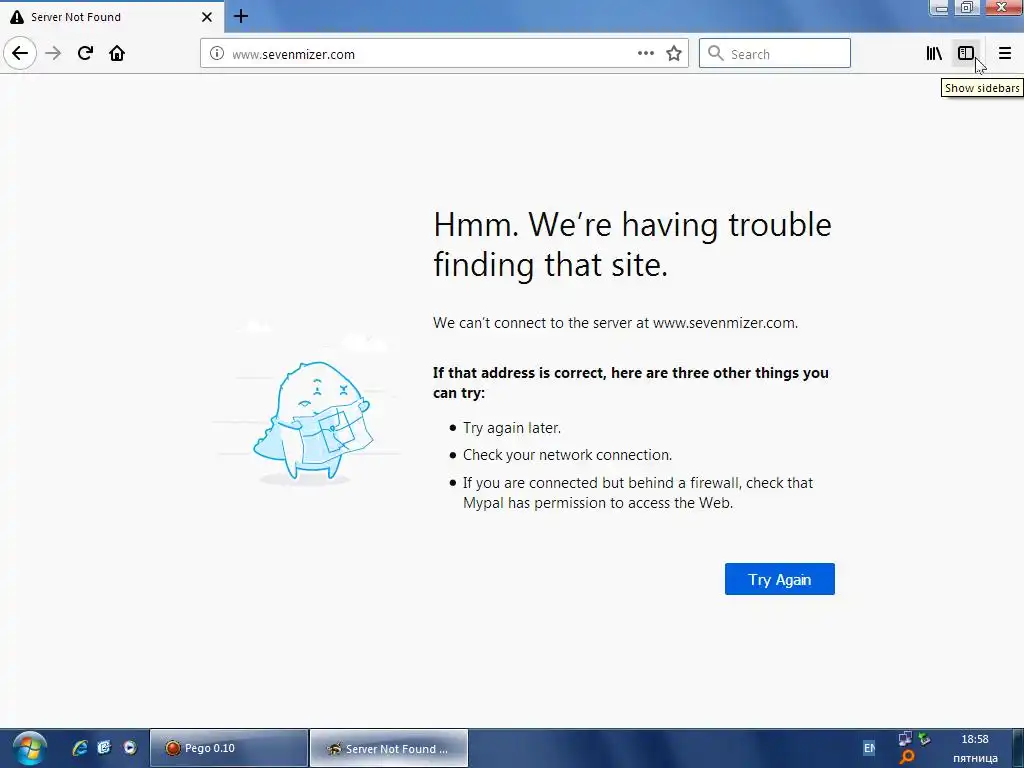Screen dimensions: 1024x768
Task: Open the Windows Start menu
Action: click(29, 748)
